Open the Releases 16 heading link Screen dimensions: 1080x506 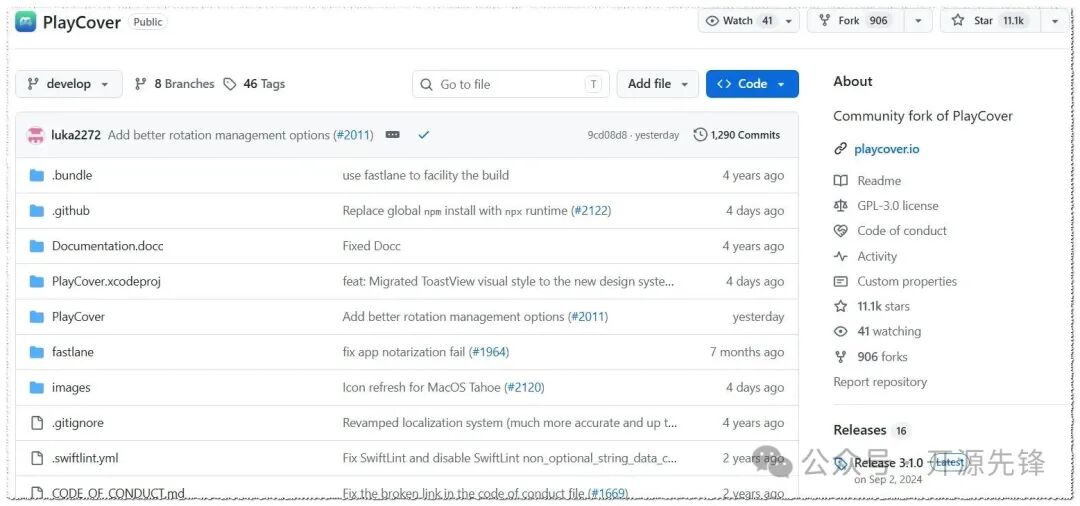872,430
